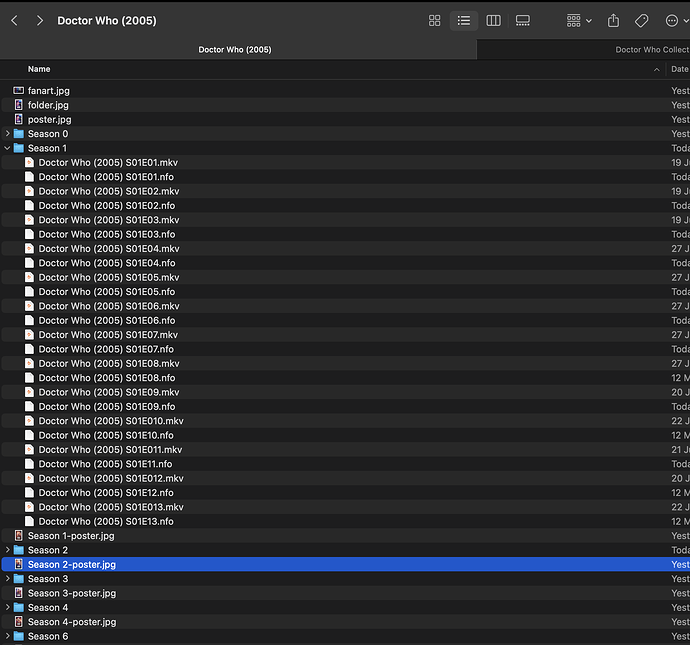Click the S01E05.mkv video file icon
This screenshot has width=690, height=645.
29,277
